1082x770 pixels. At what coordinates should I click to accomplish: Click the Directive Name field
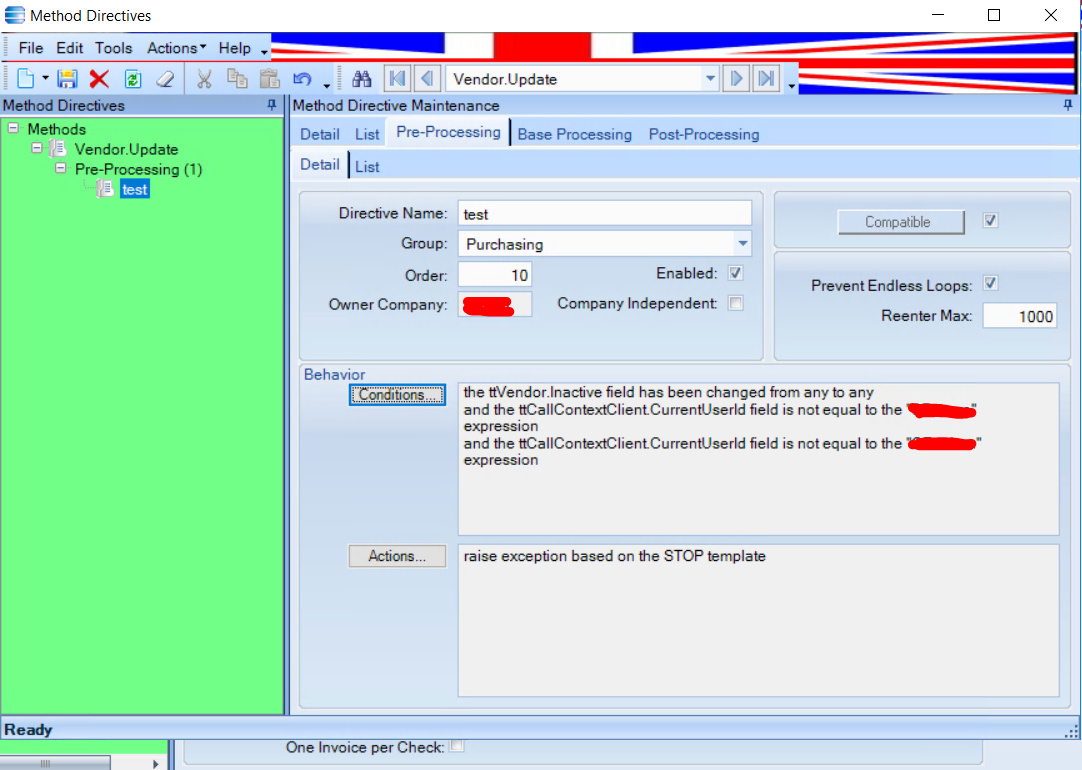pyautogui.click(x=604, y=214)
